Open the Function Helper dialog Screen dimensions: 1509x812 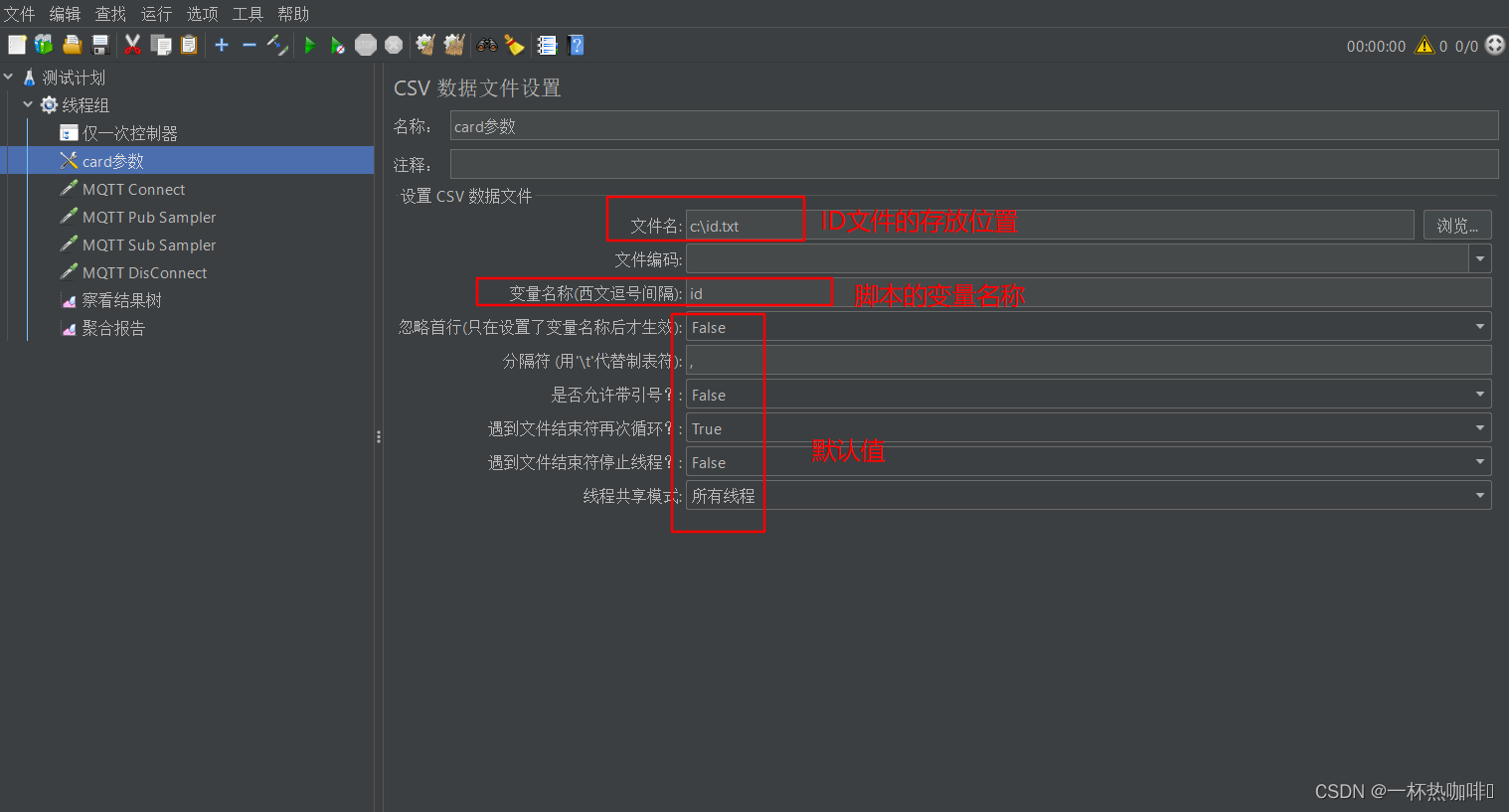point(547,45)
